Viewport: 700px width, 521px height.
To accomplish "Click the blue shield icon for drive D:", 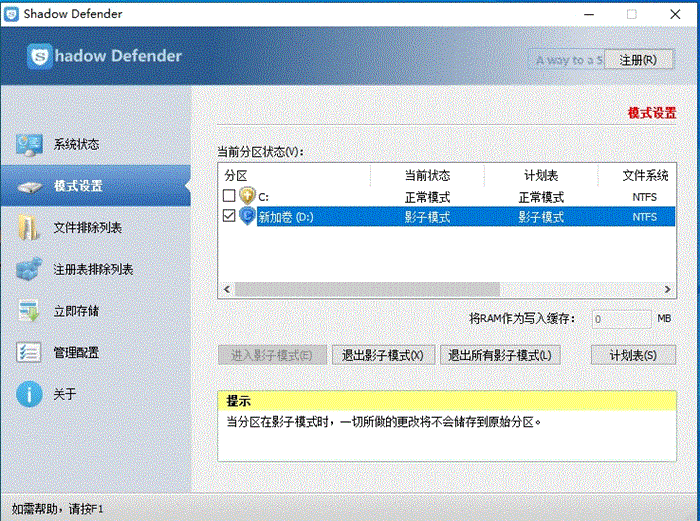I will (x=247, y=216).
